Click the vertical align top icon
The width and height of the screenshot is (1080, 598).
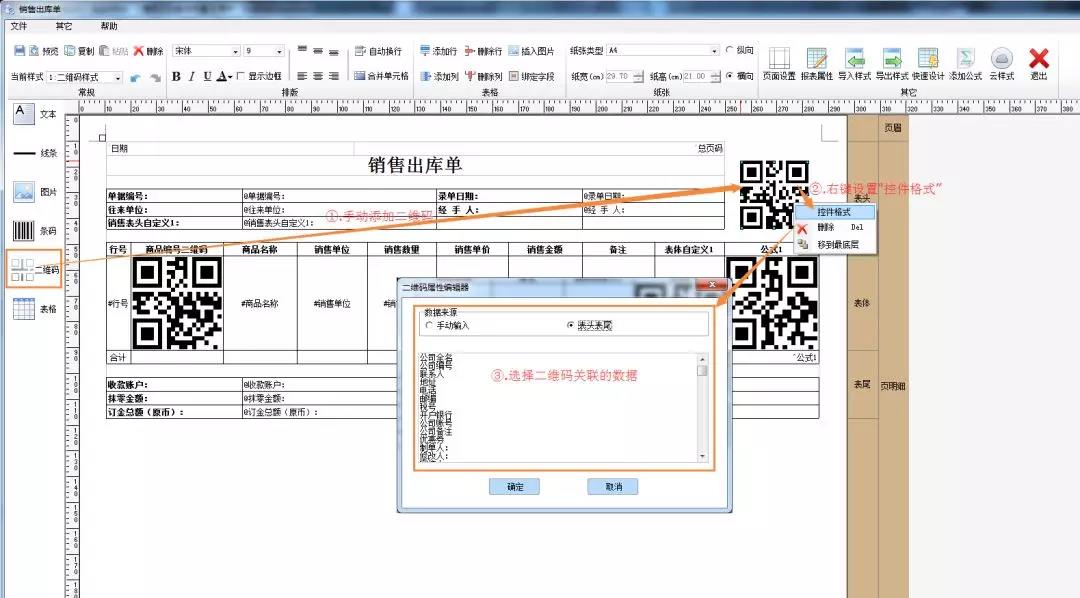click(302, 50)
